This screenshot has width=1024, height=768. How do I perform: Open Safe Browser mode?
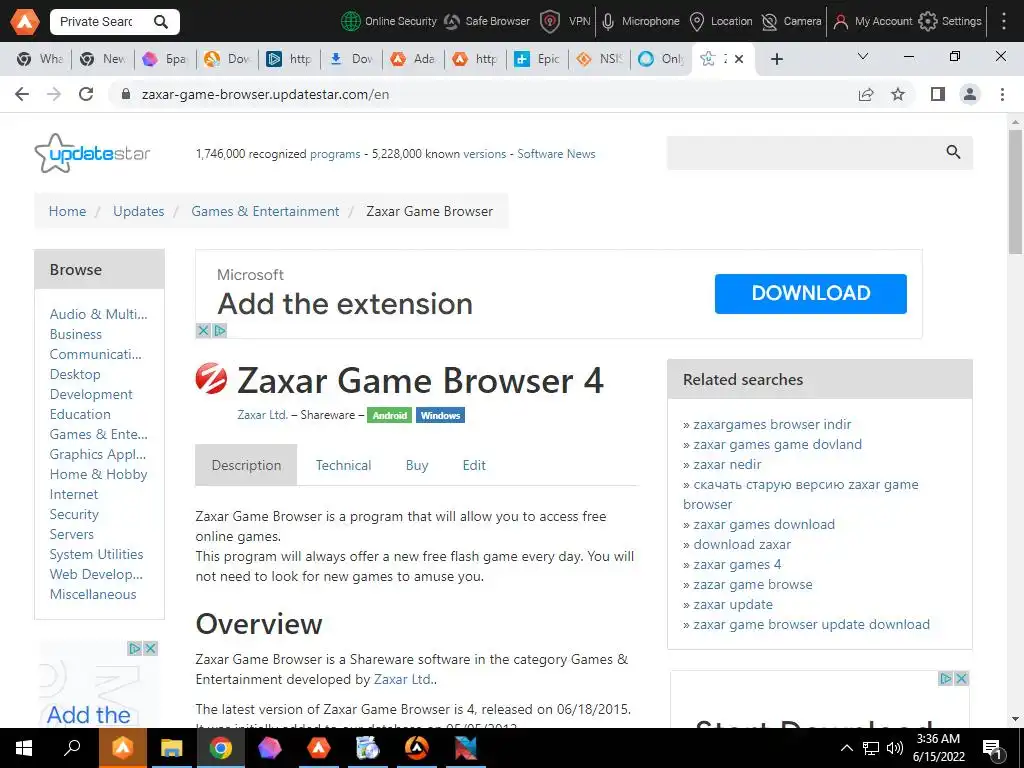(x=487, y=22)
